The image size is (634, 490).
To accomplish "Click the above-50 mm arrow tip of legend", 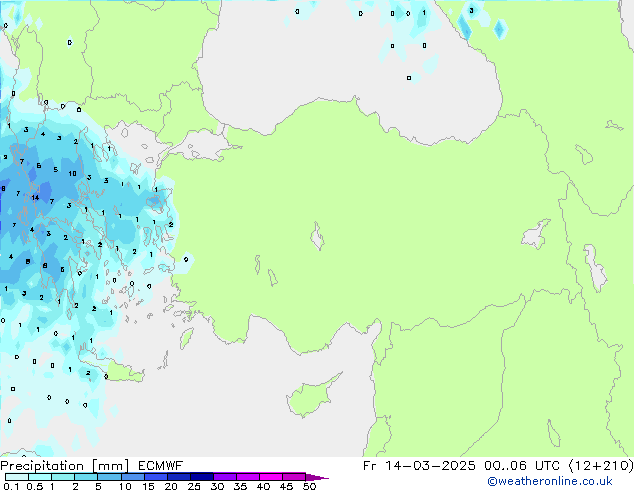I will [317, 477].
